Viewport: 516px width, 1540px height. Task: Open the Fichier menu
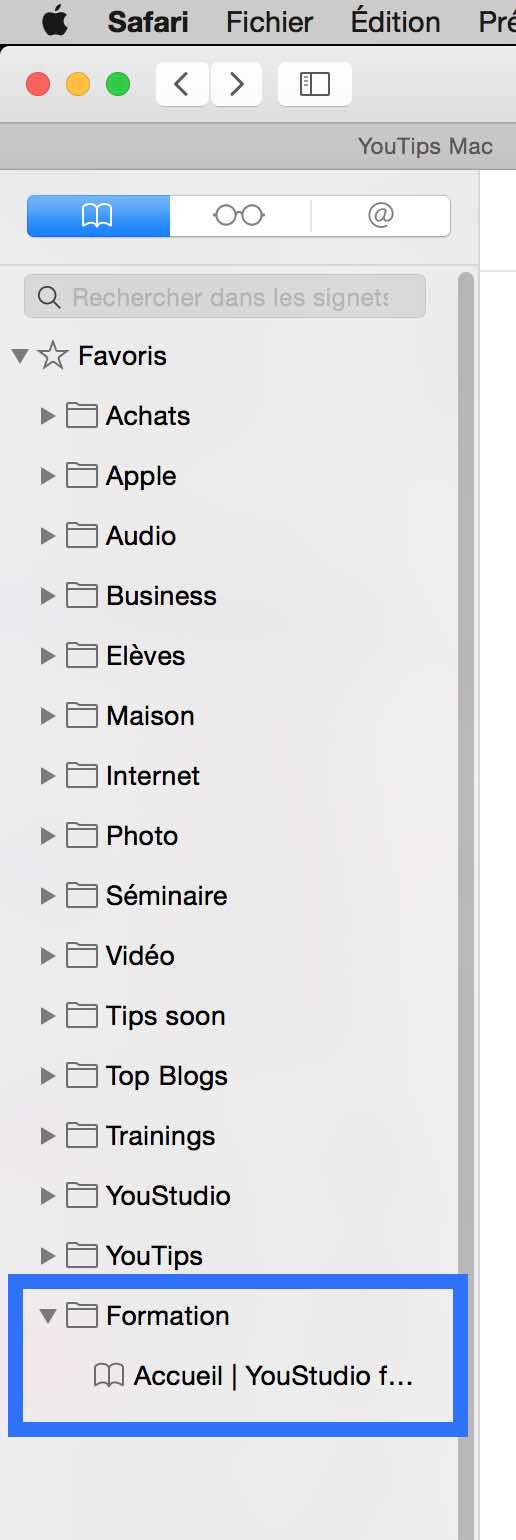tap(269, 21)
